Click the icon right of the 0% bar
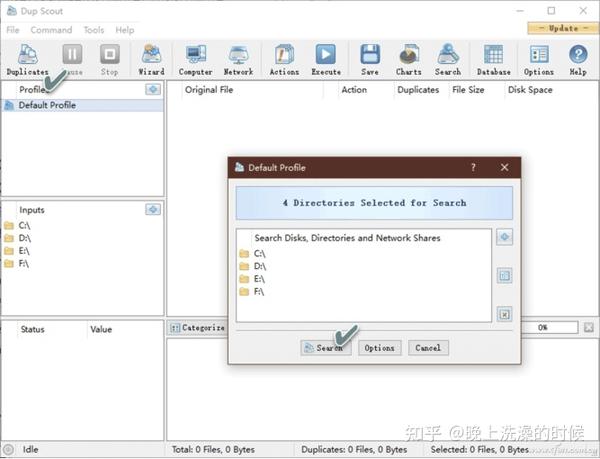Viewport: 600px width, 459px height. [589, 327]
